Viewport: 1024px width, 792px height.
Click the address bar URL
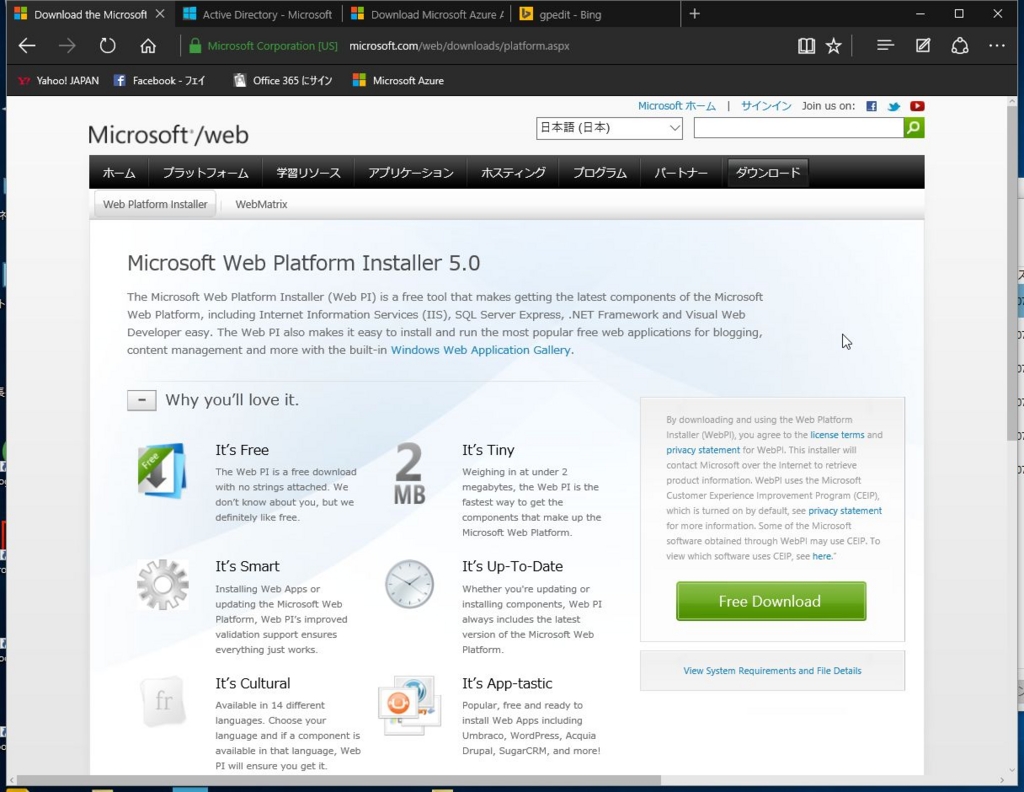click(x=459, y=46)
